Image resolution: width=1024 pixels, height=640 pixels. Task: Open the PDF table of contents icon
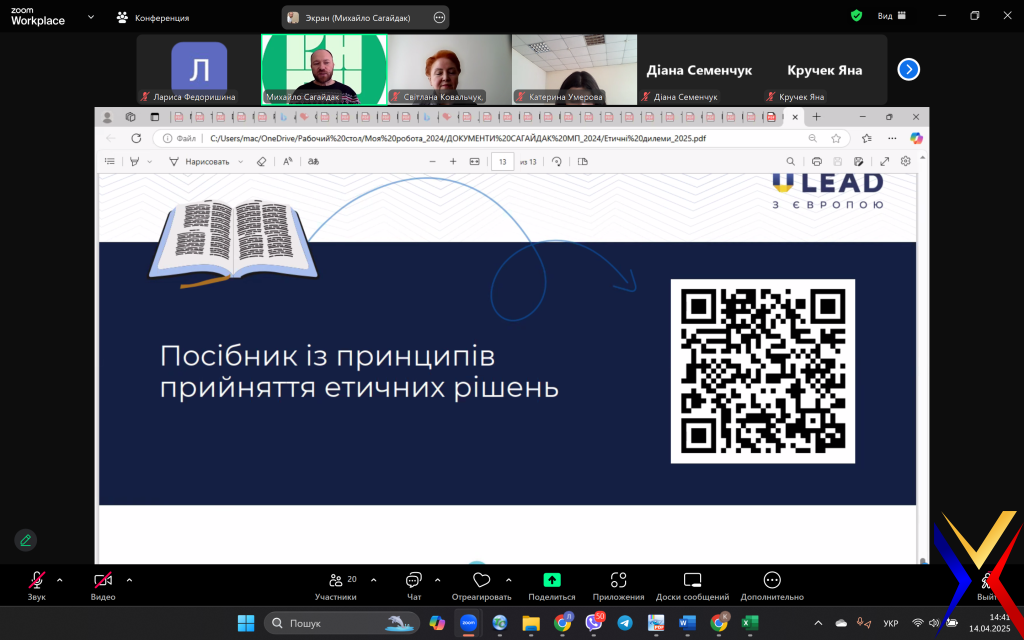pyautogui.click(x=110, y=161)
